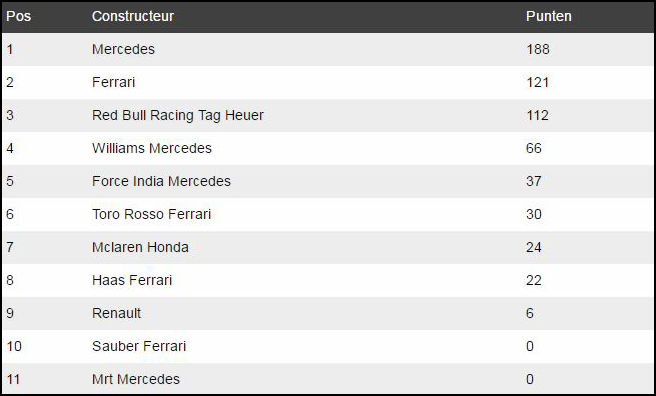656x396 pixels.
Task: Click position number 10
Action: coord(14,347)
